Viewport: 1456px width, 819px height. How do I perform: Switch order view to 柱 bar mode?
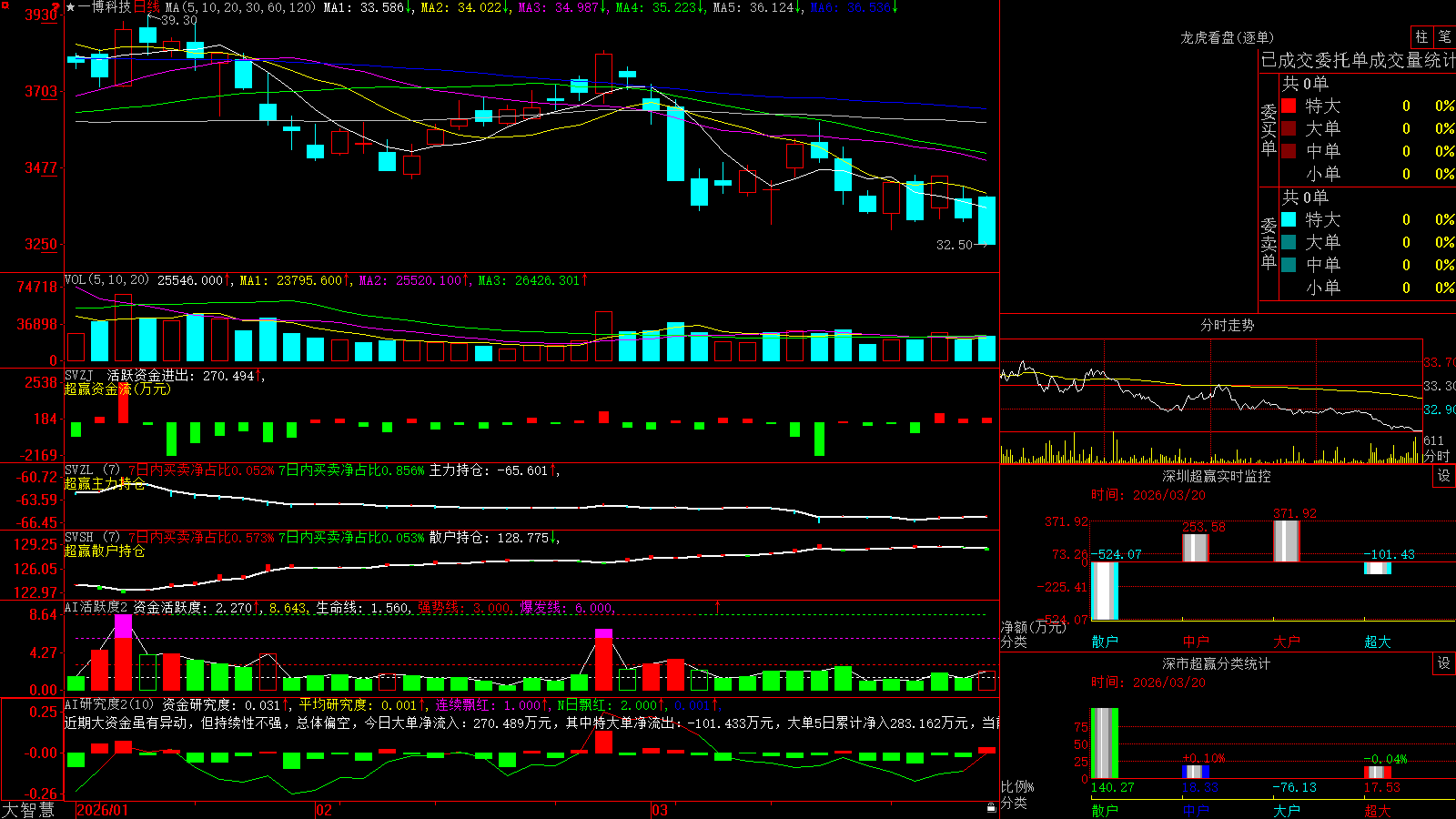click(x=1421, y=37)
